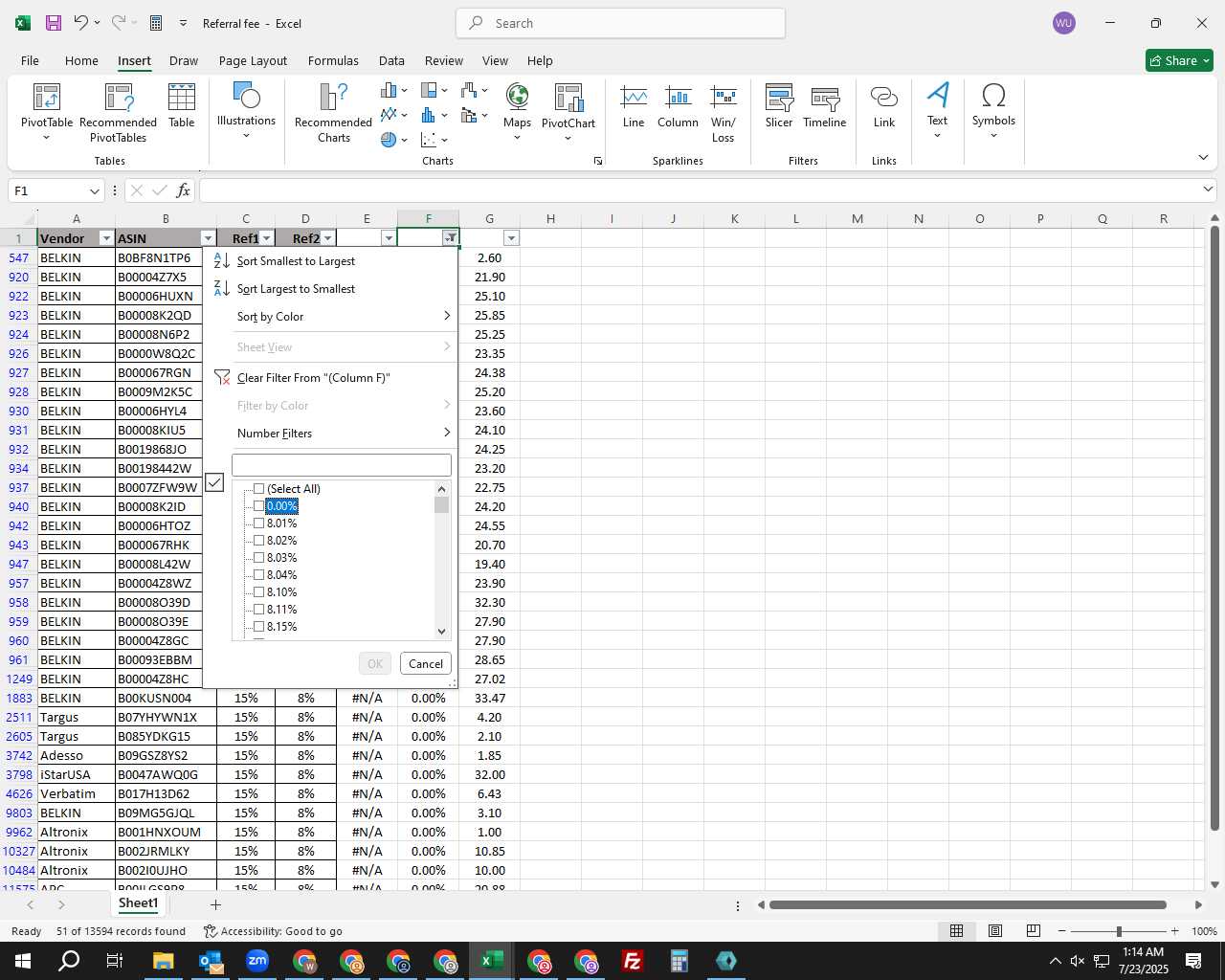The image size is (1225, 980).
Task: Open the column G filter dropdown
Action: tap(511, 238)
